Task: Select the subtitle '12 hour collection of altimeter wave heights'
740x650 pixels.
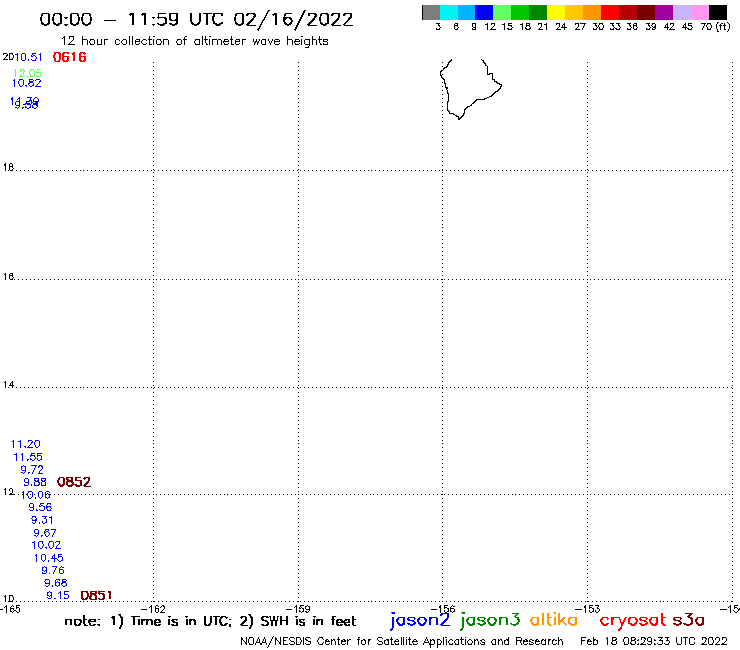Action: [x=194, y=42]
